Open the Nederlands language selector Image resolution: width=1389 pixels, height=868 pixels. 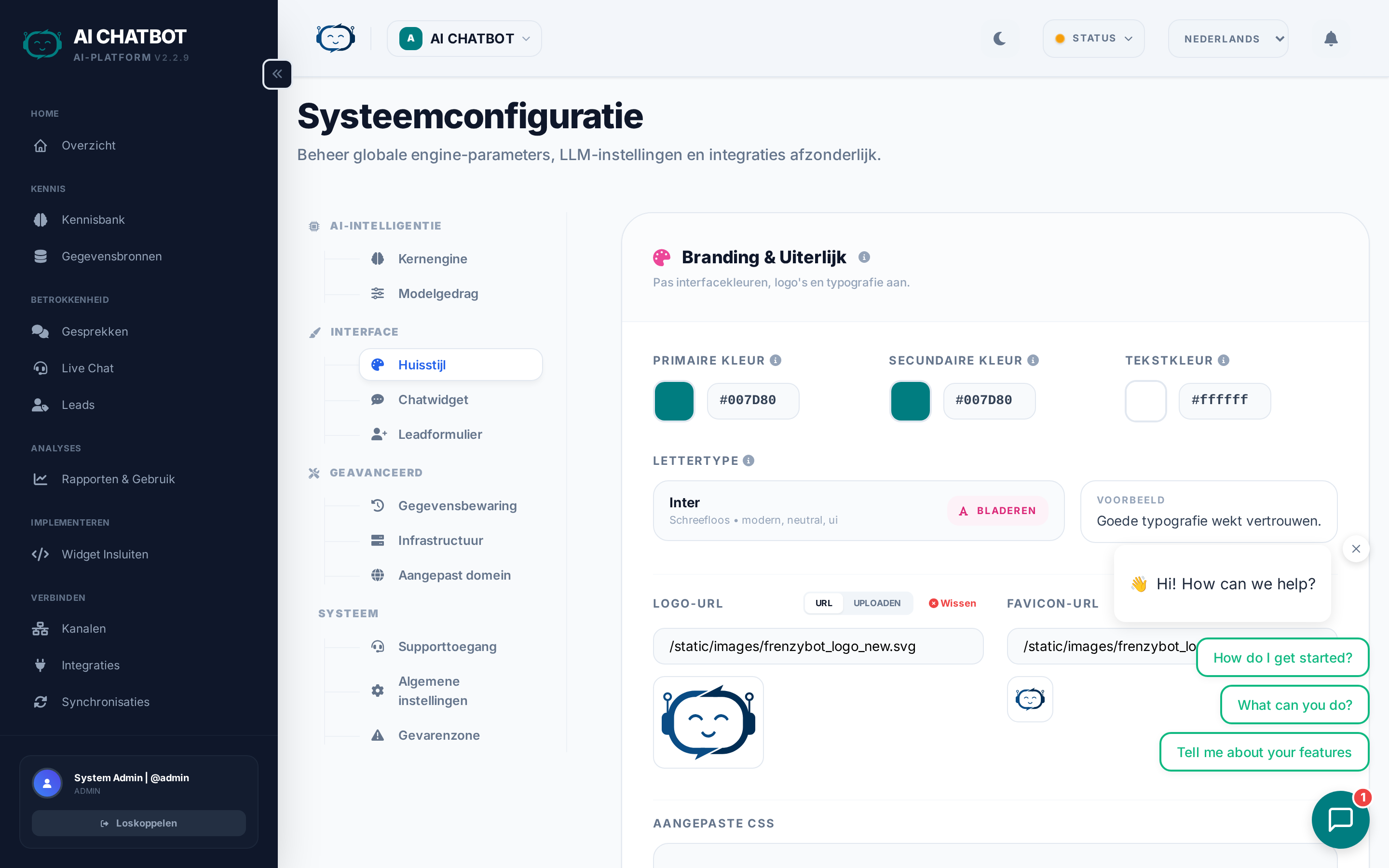(1228, 39)
